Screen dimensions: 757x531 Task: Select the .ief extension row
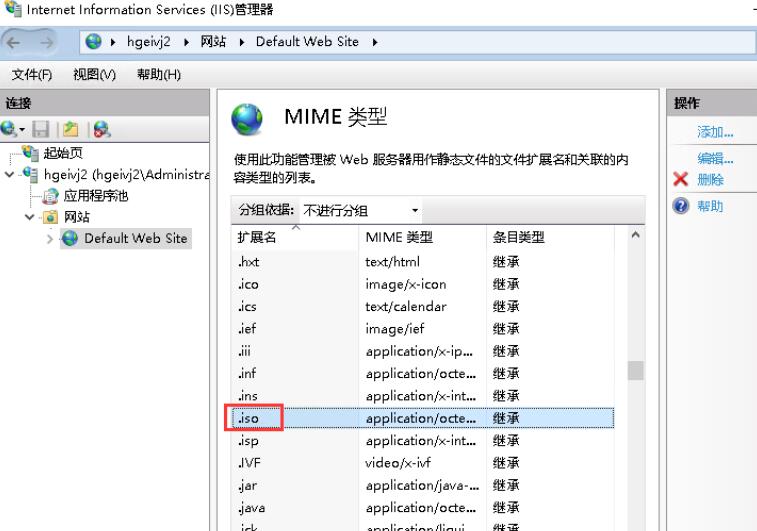point(422,329)
